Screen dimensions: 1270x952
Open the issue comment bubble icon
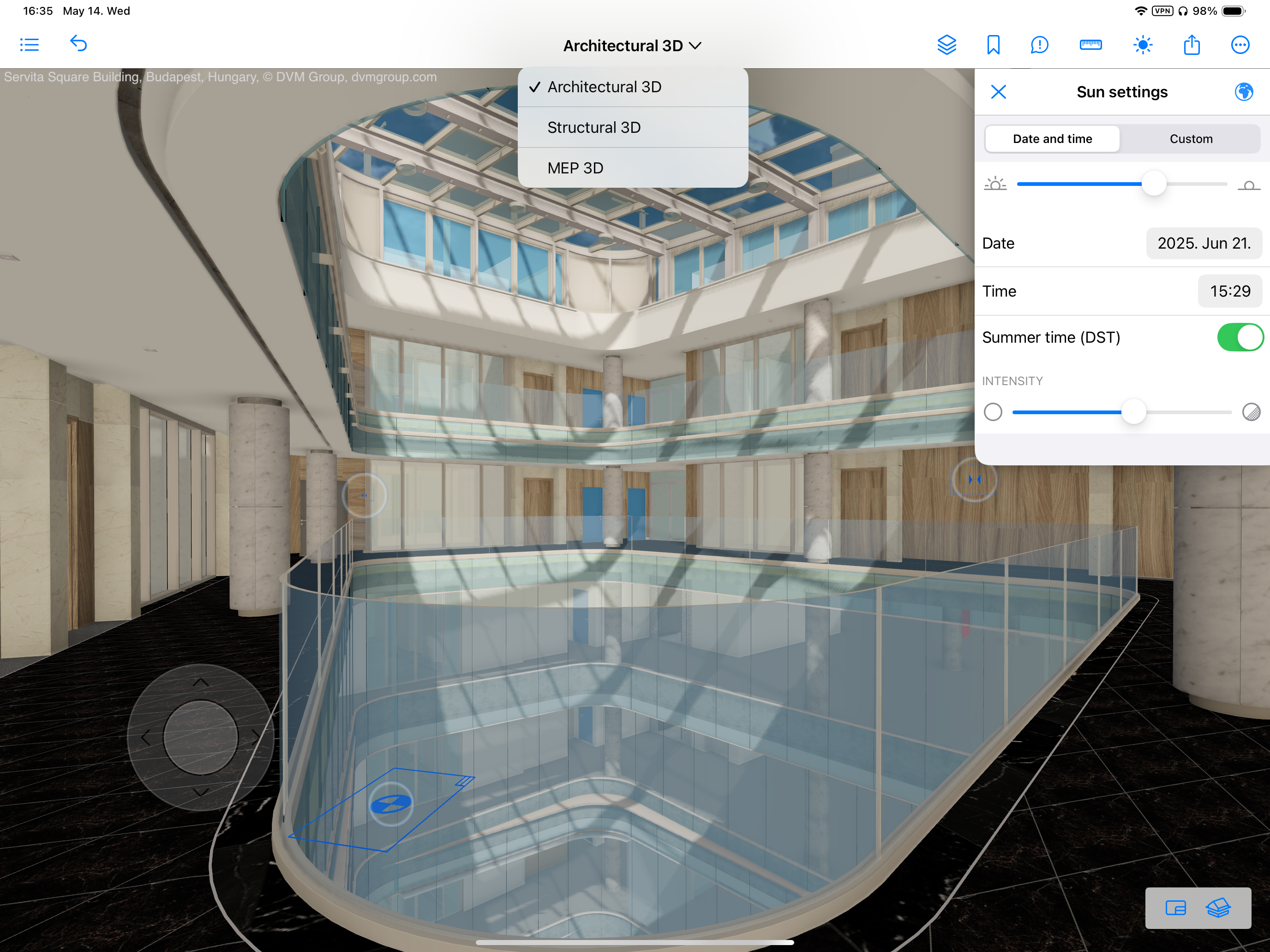1039,45
